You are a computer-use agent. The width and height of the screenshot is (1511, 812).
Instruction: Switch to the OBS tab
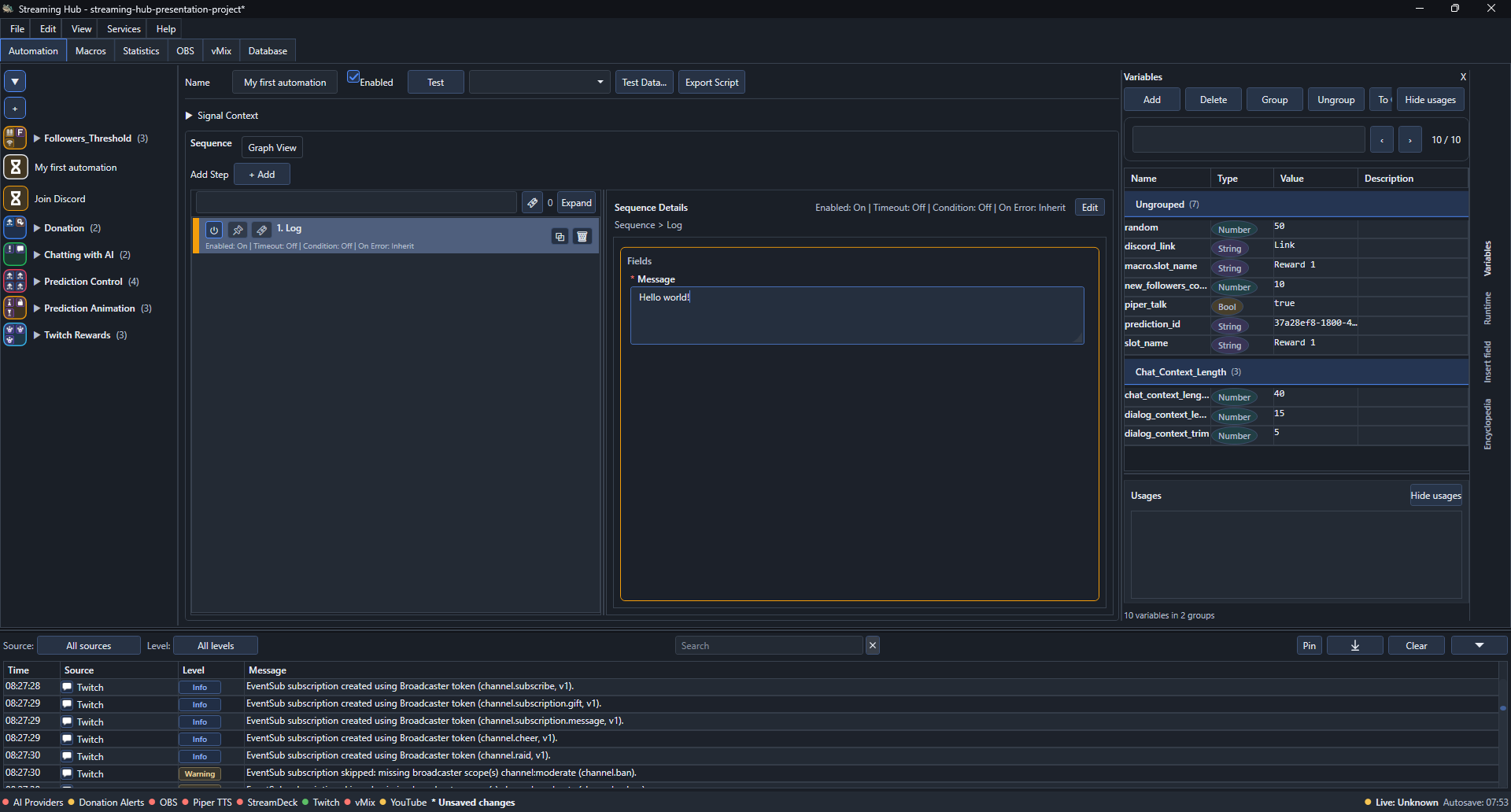[185, 50]
